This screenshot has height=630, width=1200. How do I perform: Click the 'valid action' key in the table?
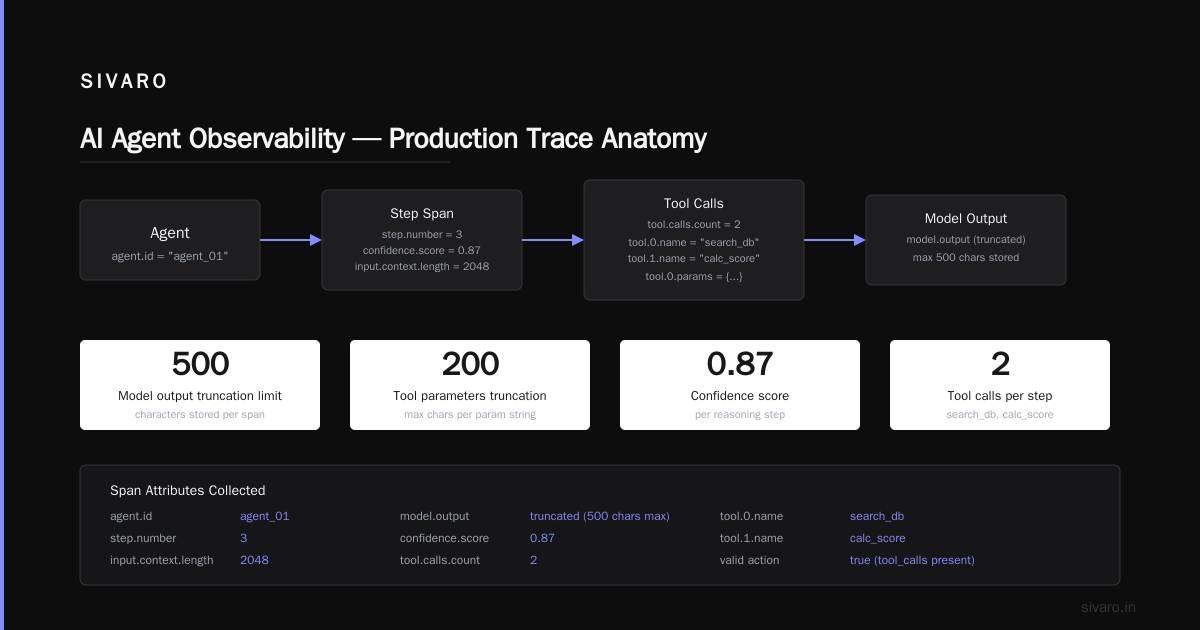[x=750, y=560]
